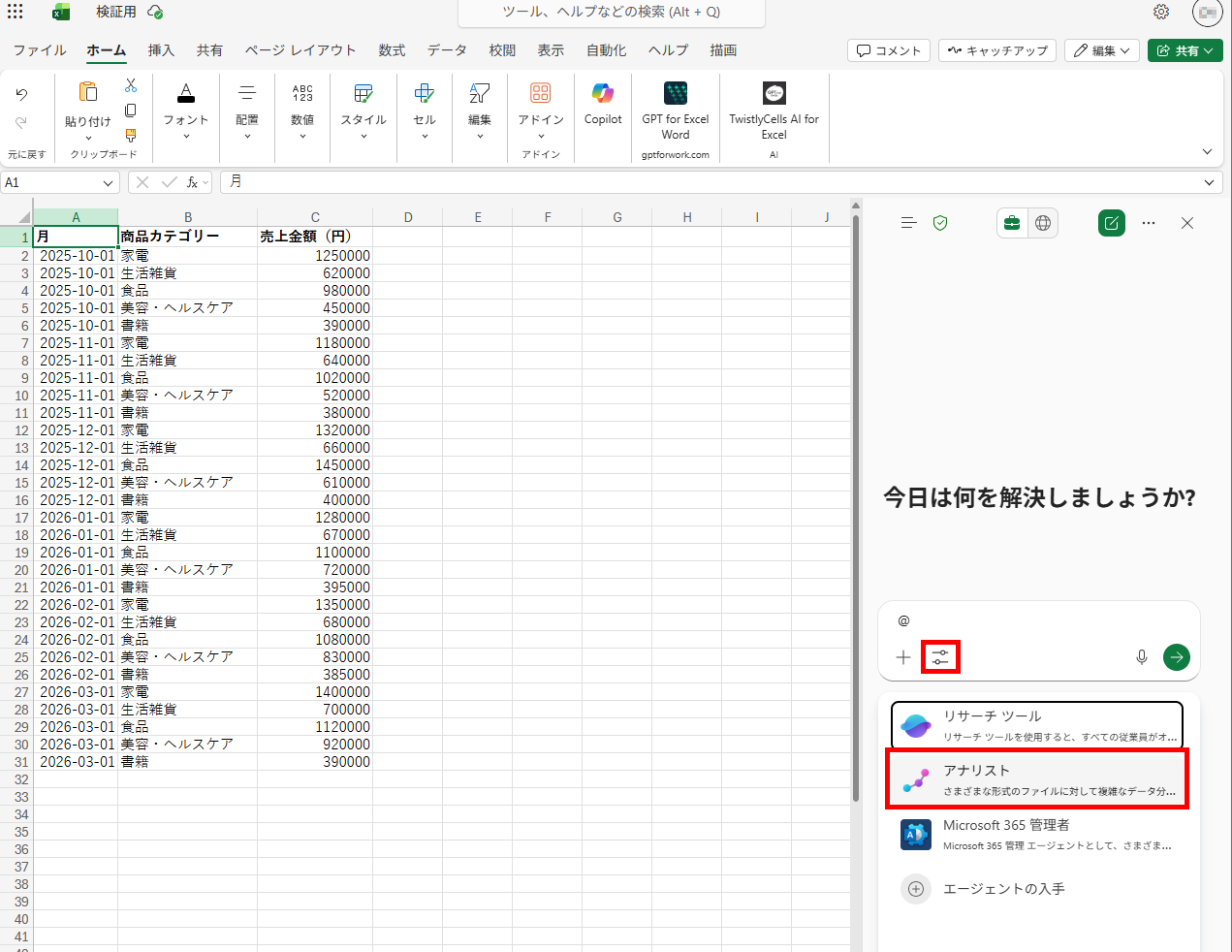
Task: Start a new Copilot chat
Action: [1111, 223]
